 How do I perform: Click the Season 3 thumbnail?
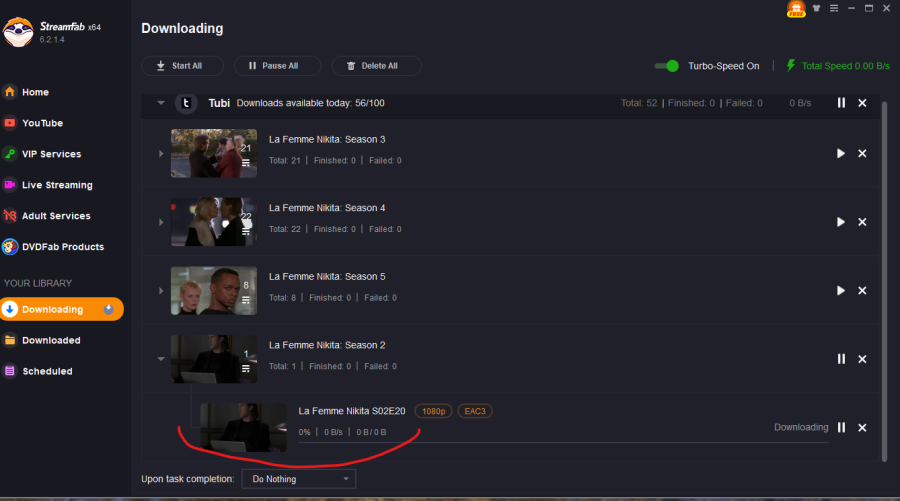[x=214, y=153]
